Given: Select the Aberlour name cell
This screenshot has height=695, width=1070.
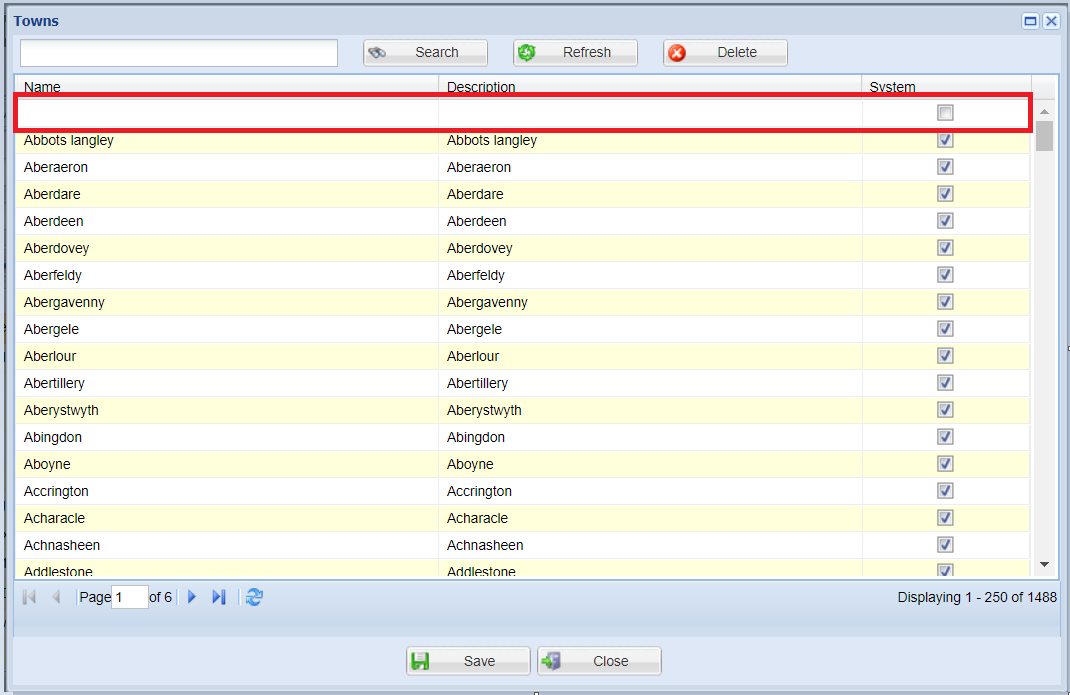Looking at the screenshot, I should click(x=227, y=356).
